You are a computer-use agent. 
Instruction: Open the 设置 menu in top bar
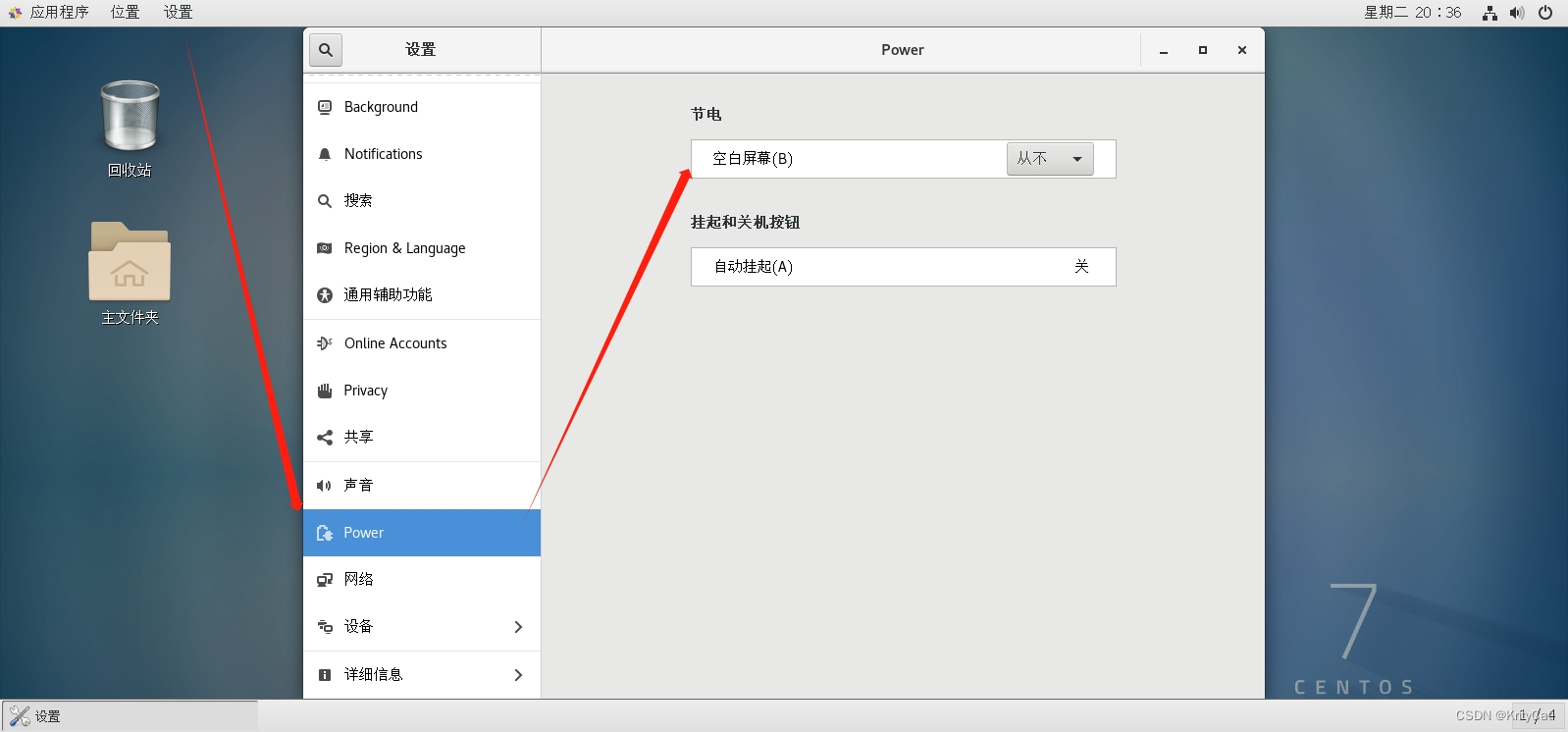pos(178,13)
